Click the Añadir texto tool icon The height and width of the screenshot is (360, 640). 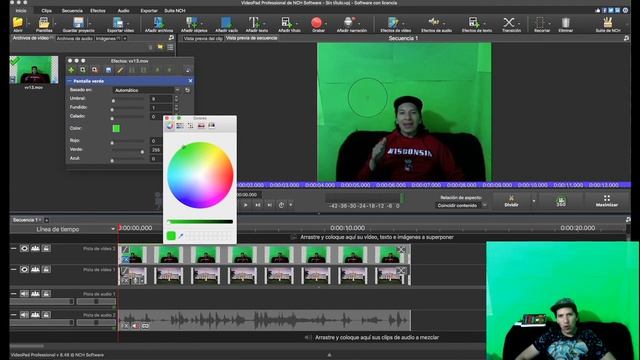coord(254,23)
